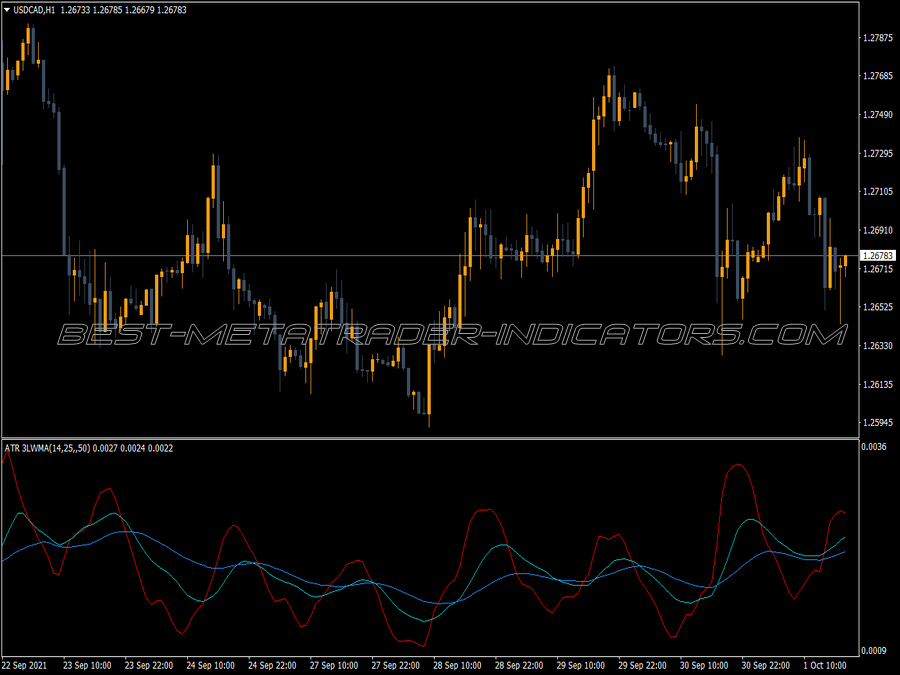Click the current price tag 1.26783

(x=878, y=255)
